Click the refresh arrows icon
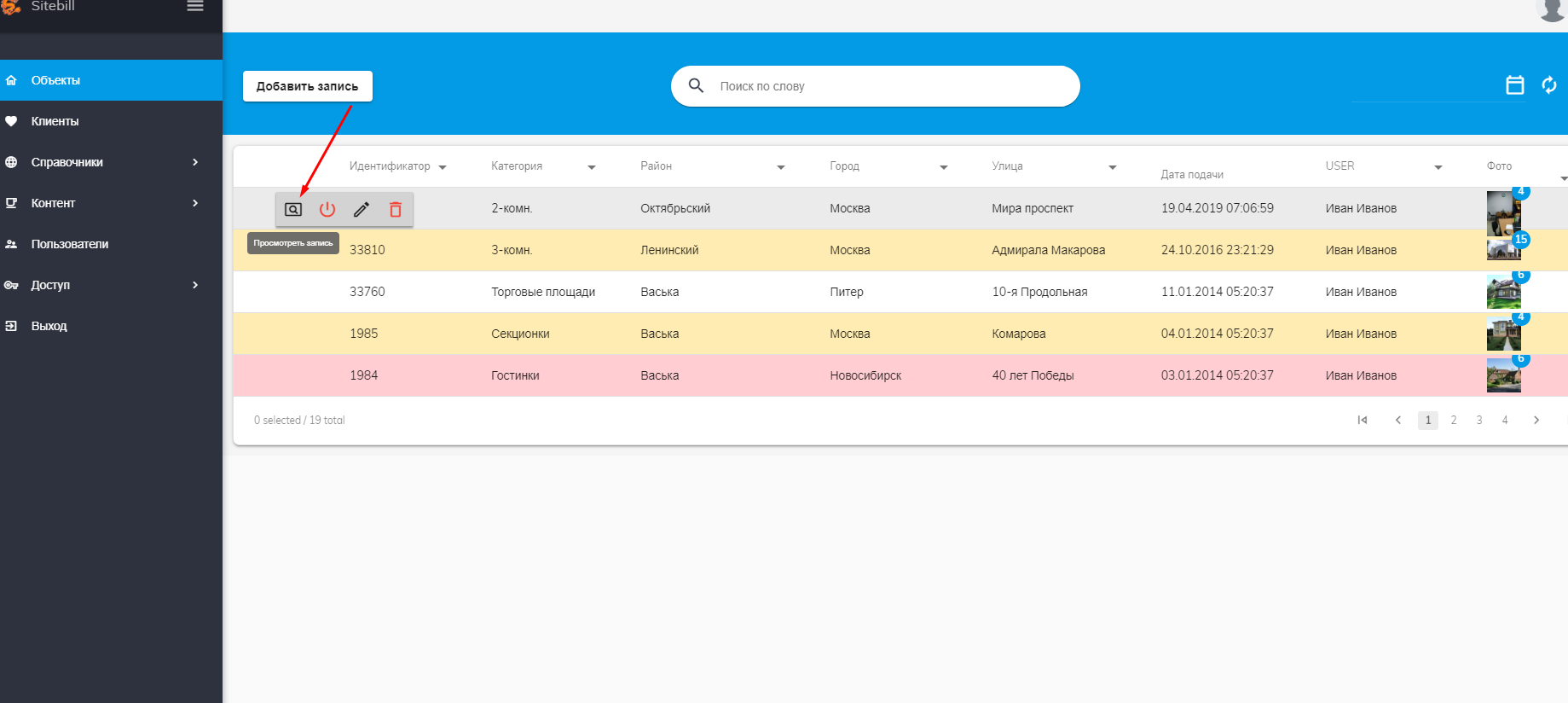Image resolution: width=1568 pixels, height=703 pixels. 1549,85
